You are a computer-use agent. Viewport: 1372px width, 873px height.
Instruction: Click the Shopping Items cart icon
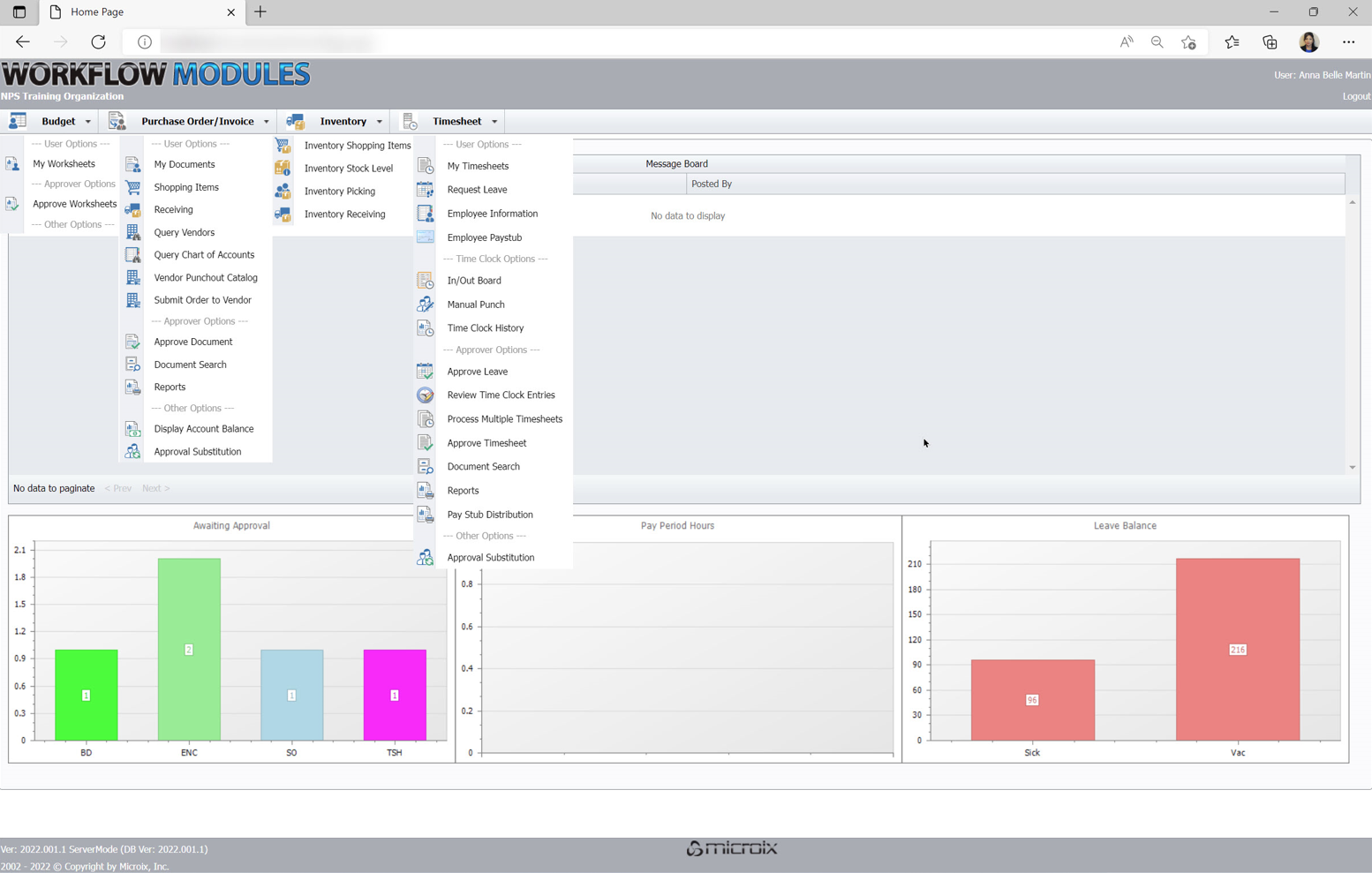pyautogui.click(x=132, y=187)
